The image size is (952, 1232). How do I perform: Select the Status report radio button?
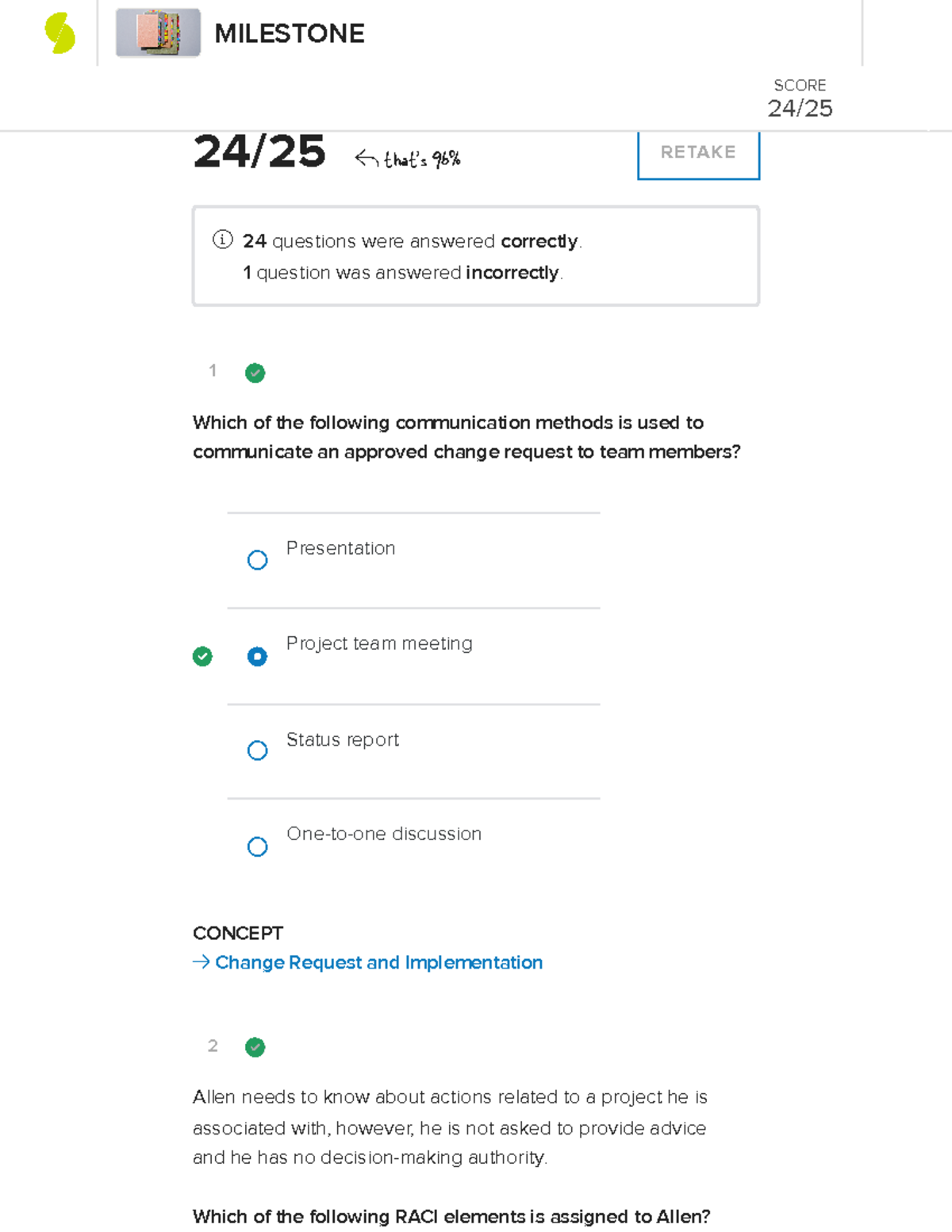click(x=257, y=750)
